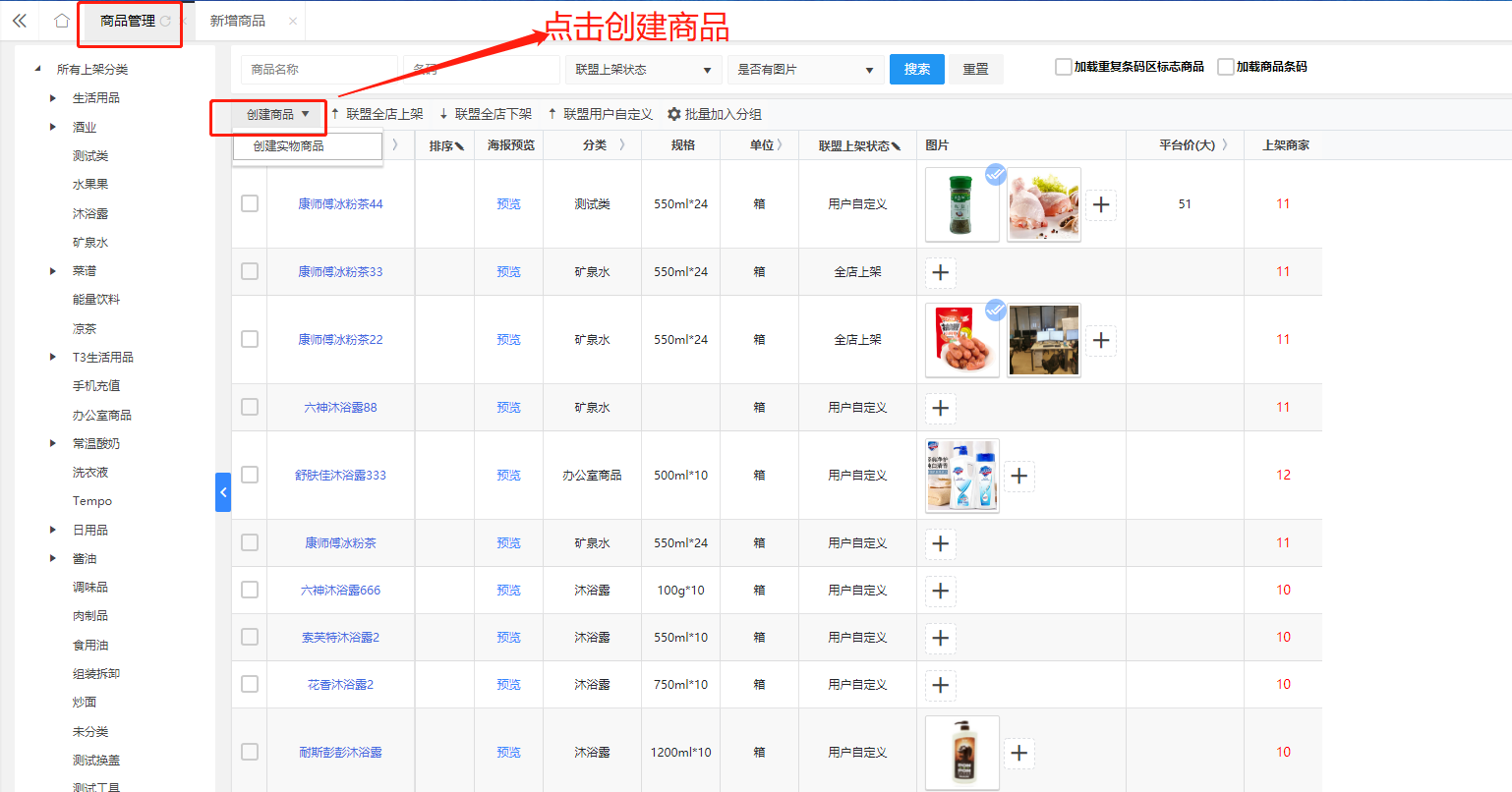Click add image plus for 六神沐浴露88
The height and width of the screenshot is (792, 1512).
pos(941,408)
